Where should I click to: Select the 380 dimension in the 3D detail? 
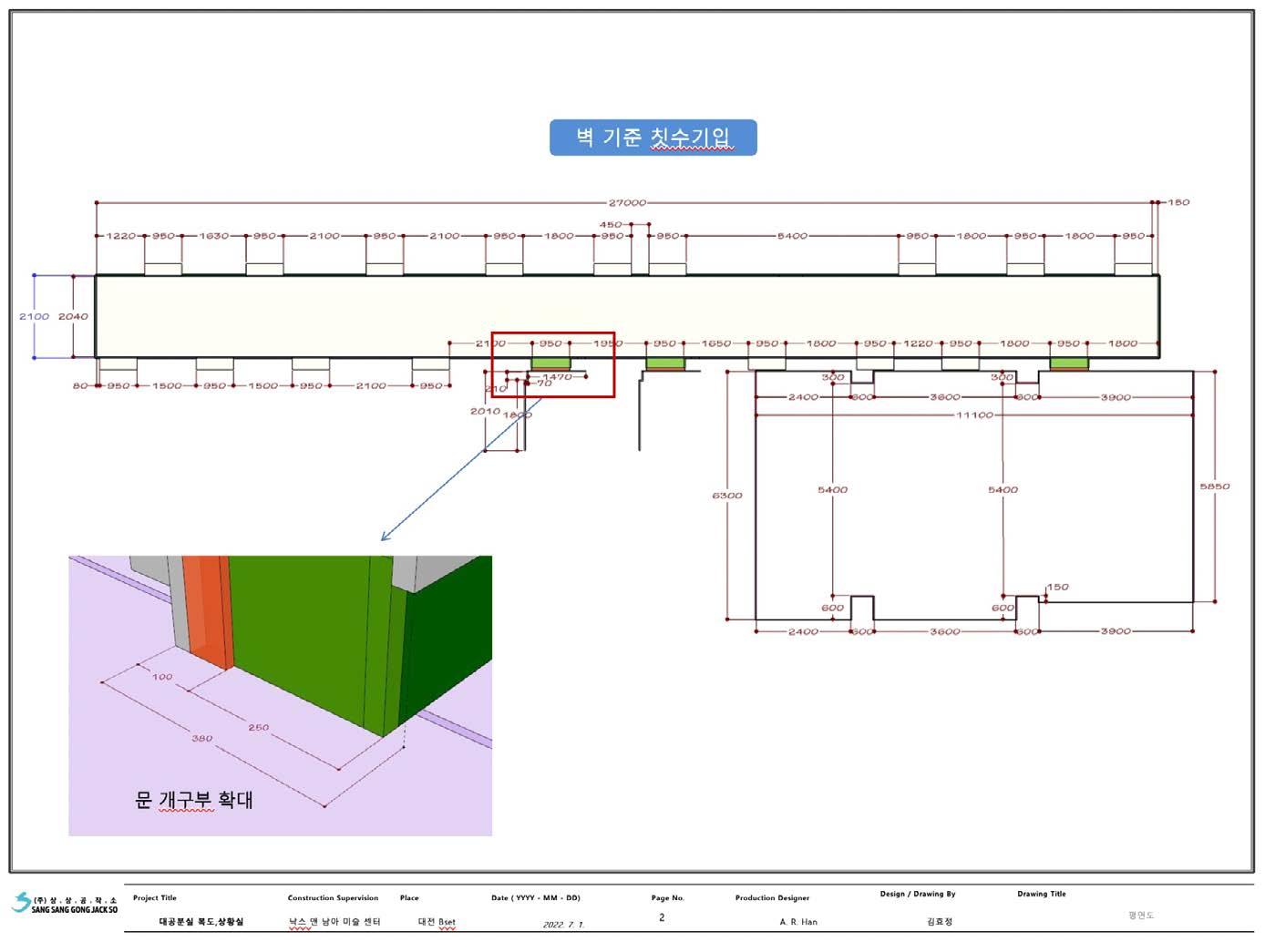pyautogui.click(x=202, y=738)
